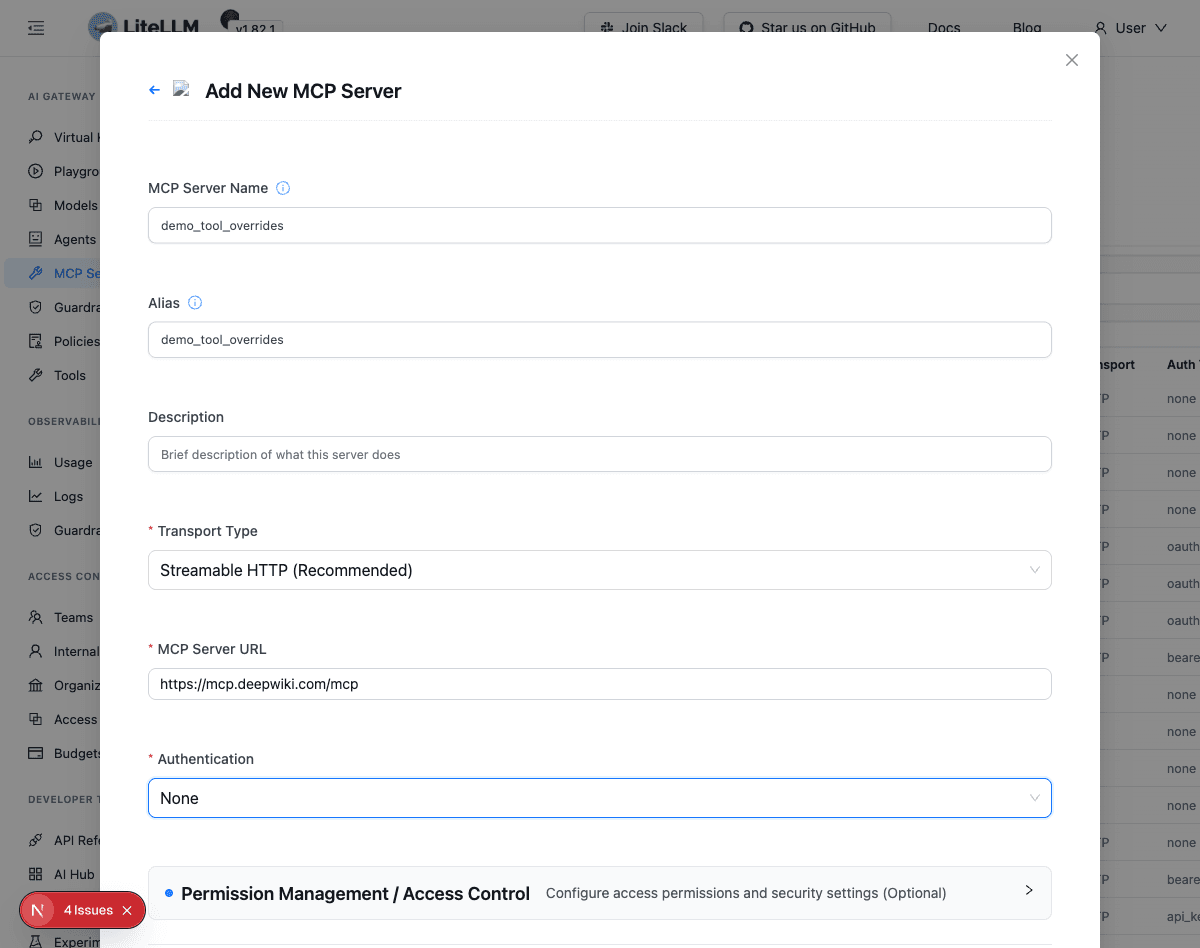This screenshot has height=948, width=1200.
Task: Click the API Reference icon in sidebar
Action: pyautogui.click(x=36, y=840)
